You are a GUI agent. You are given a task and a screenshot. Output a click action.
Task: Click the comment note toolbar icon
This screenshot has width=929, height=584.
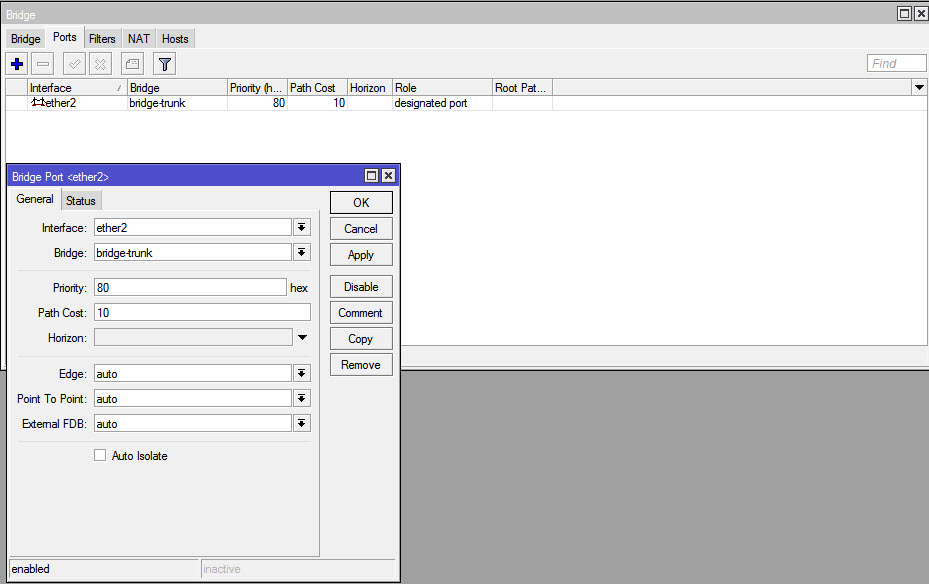(132, 63)
